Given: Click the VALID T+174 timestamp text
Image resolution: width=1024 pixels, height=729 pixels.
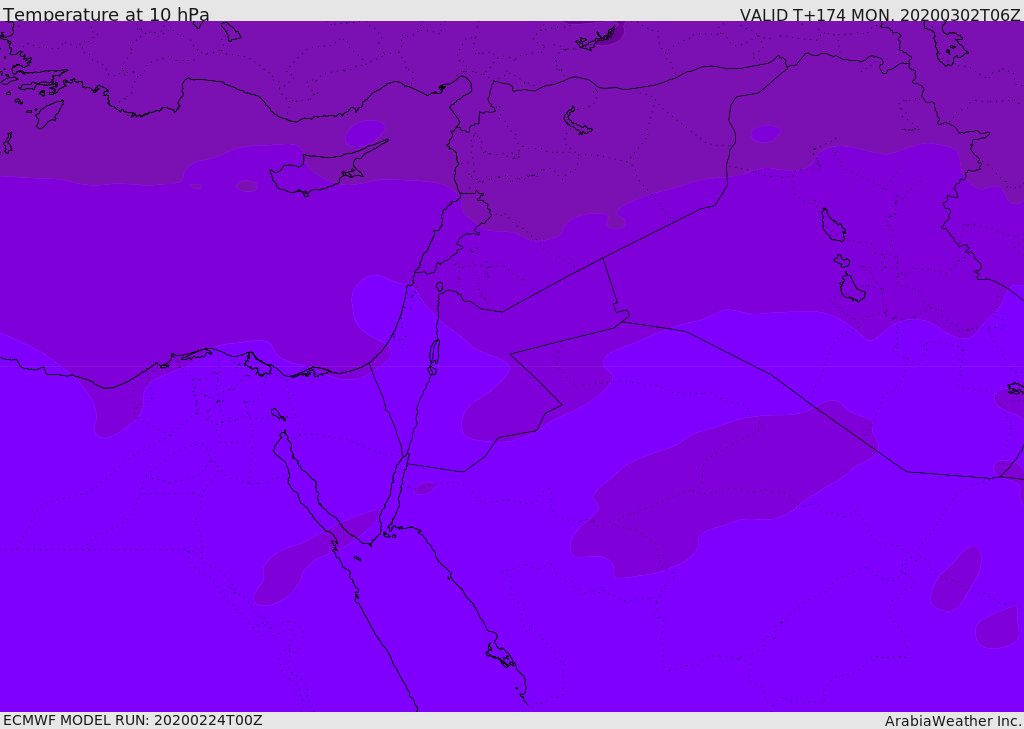Looking at the screenshot, I should (880, 15).
